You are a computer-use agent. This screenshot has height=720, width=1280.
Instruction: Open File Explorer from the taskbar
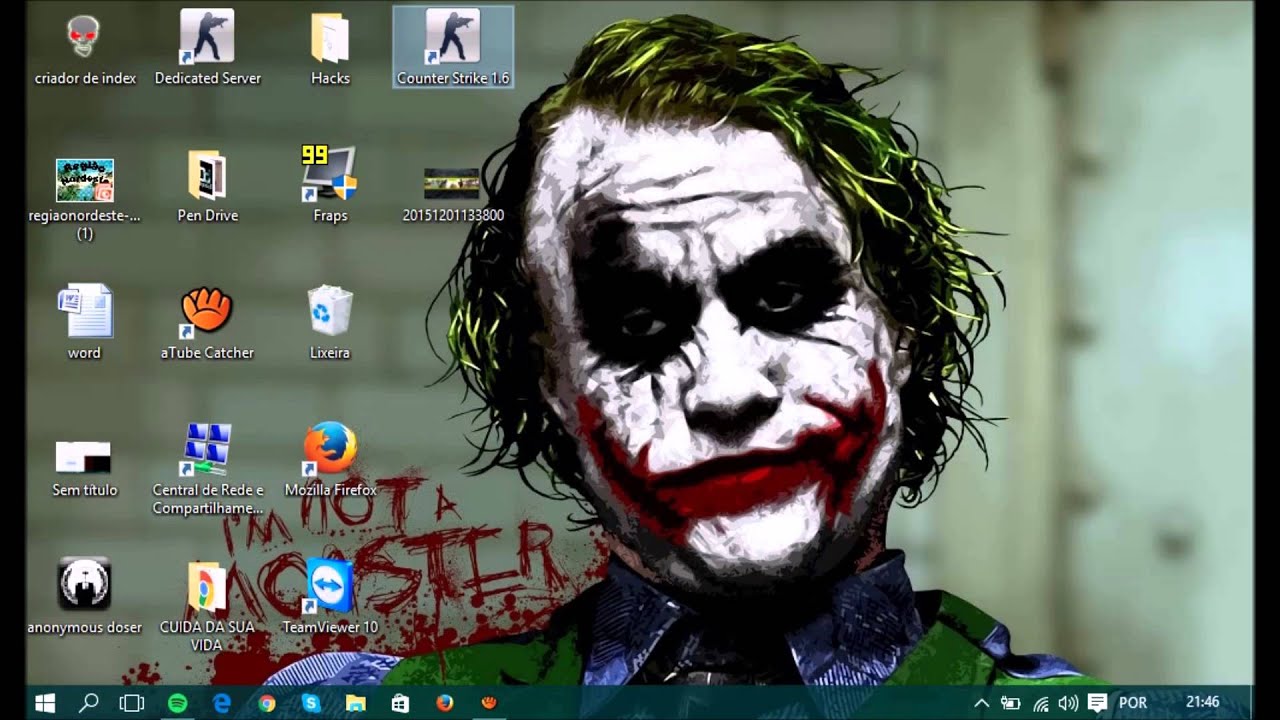355,703
